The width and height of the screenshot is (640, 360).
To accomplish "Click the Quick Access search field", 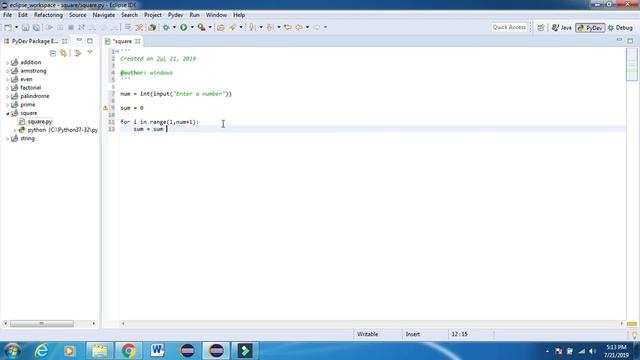I will coord(509,27).
